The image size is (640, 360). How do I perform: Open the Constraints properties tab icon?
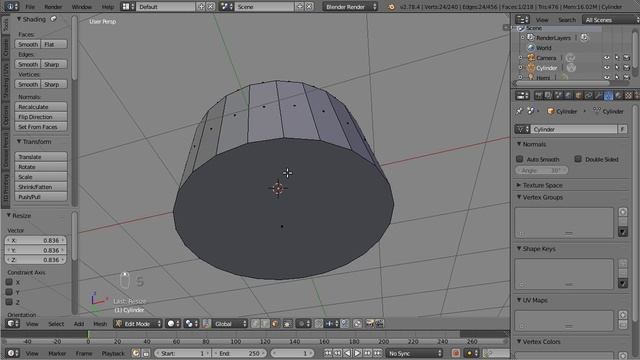coord(588,96)
